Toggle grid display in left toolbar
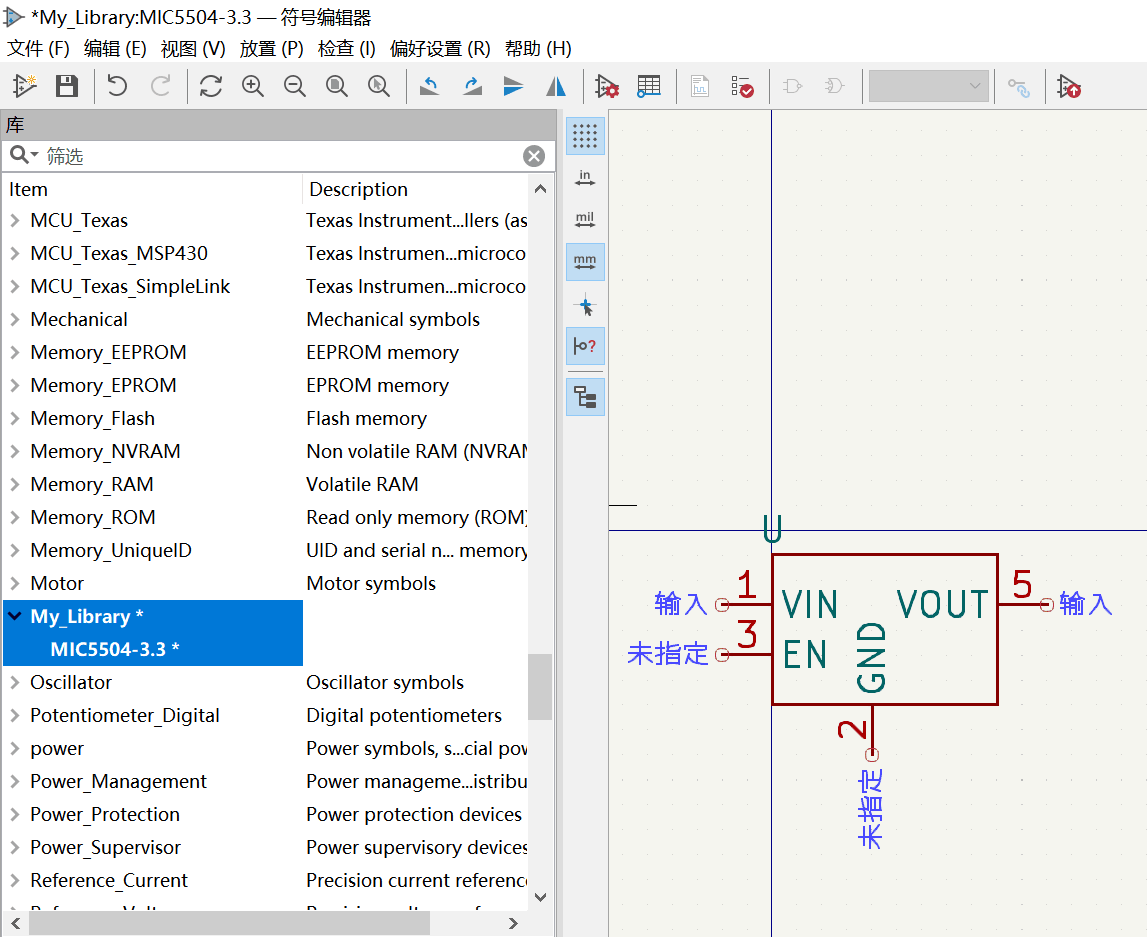The height and width of the screenshot is (937, 1147). (x=585, y=135)
